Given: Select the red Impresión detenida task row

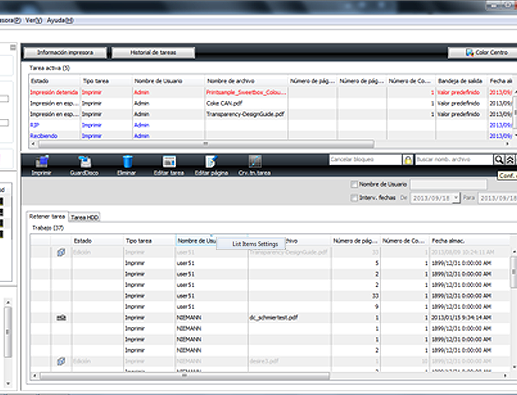Looking at the screenshot, I should [270, 92].
